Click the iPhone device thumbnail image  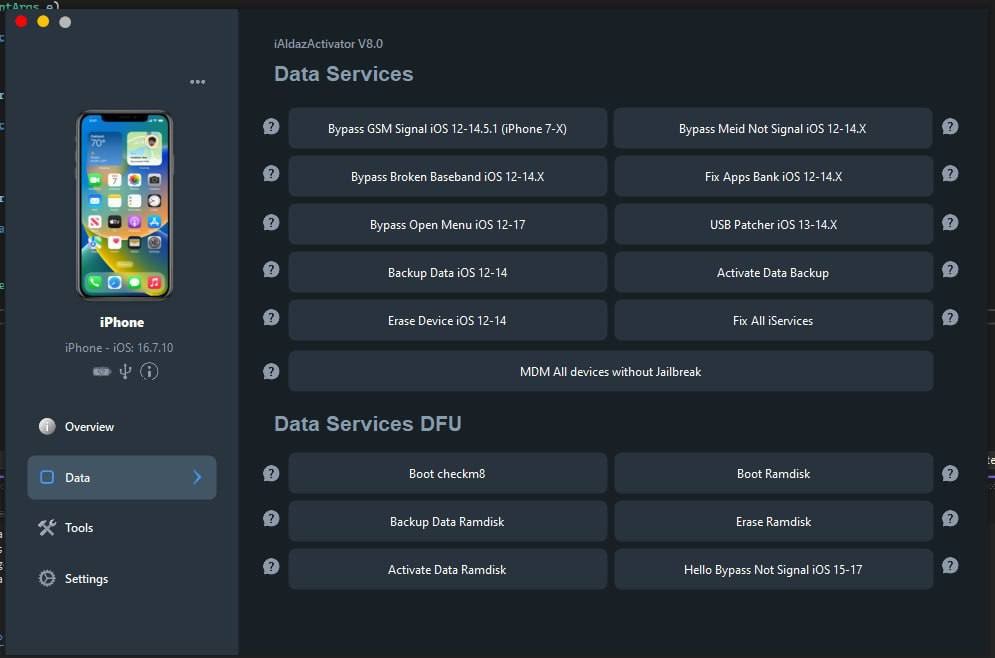pyautogui.click(x=124, y=204)
